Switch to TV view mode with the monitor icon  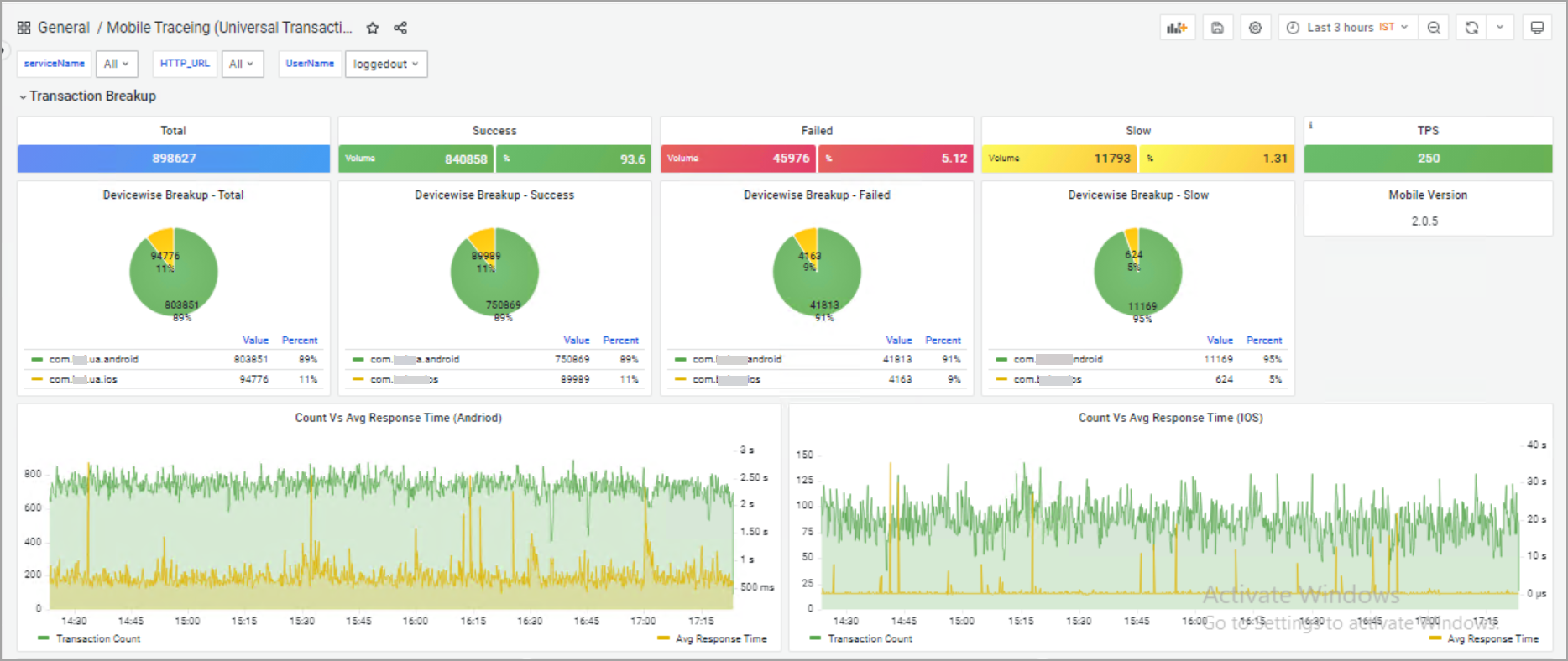(x=1537, y=28)
